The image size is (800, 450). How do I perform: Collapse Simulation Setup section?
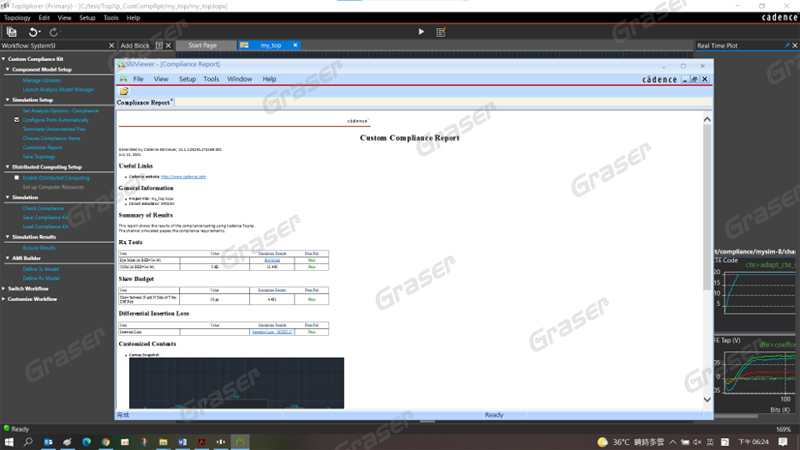tap(8, 99)
